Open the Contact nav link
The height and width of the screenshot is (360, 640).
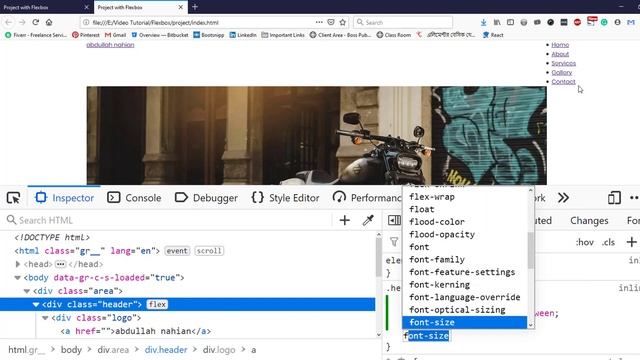(x=563, y=82)
